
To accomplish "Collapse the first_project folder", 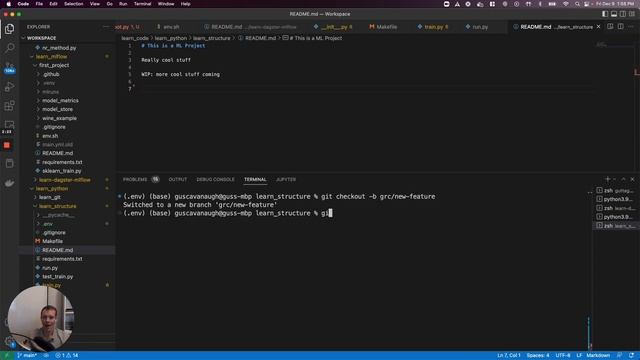I will pos(54,65).
